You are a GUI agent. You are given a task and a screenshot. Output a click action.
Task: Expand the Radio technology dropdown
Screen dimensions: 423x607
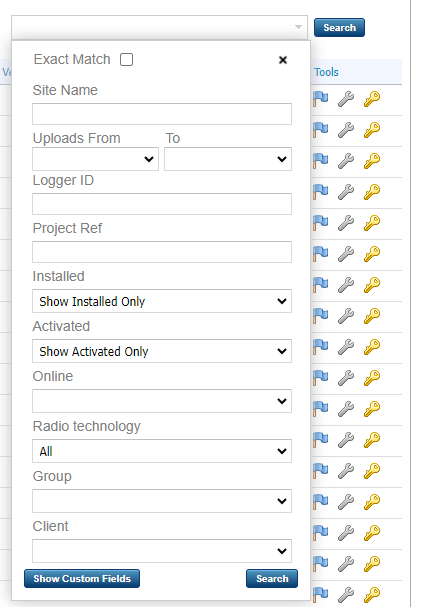click(x=162, y=451)
